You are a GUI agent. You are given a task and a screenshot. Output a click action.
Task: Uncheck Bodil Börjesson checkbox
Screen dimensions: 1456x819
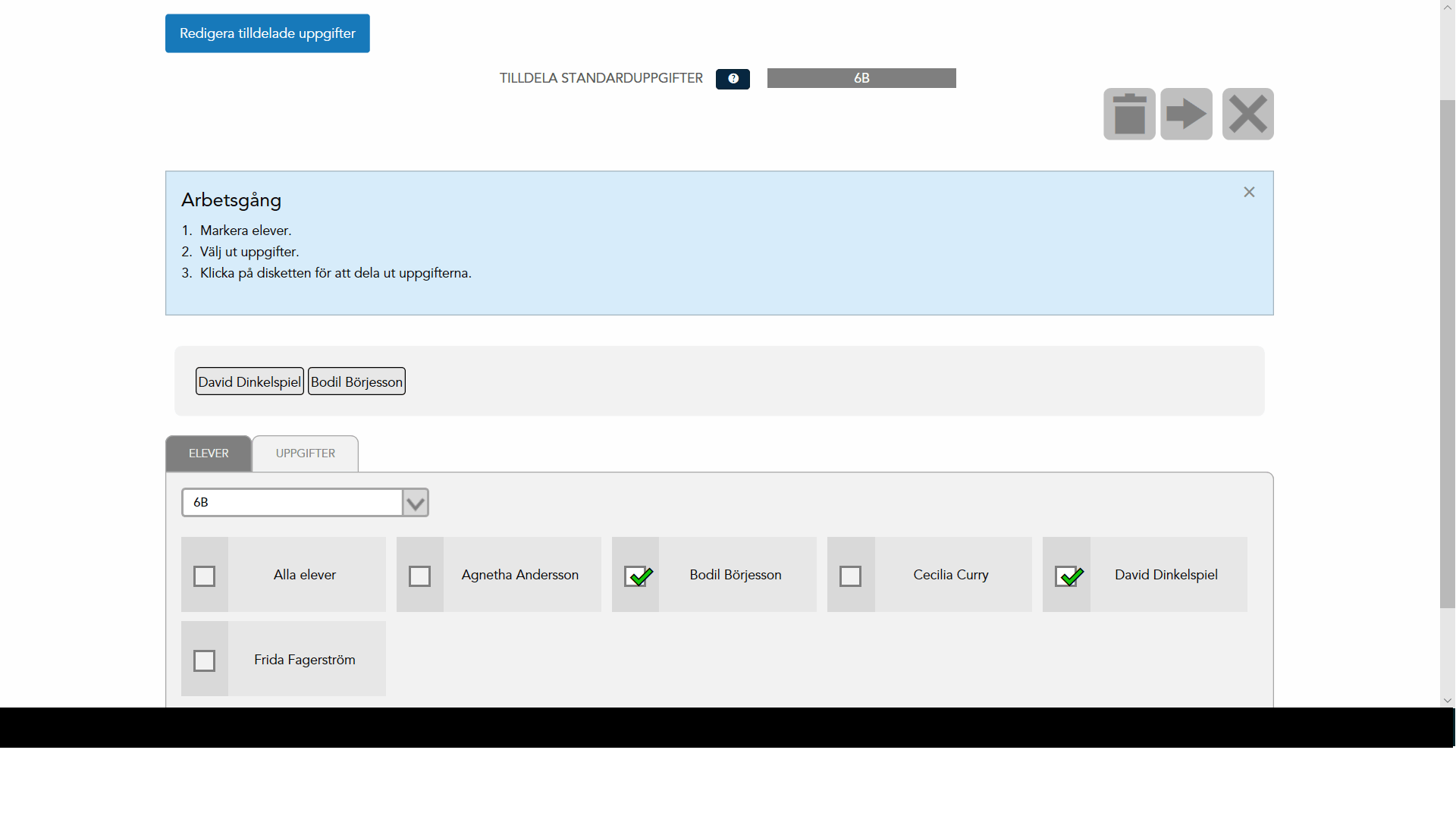[636, 576]
